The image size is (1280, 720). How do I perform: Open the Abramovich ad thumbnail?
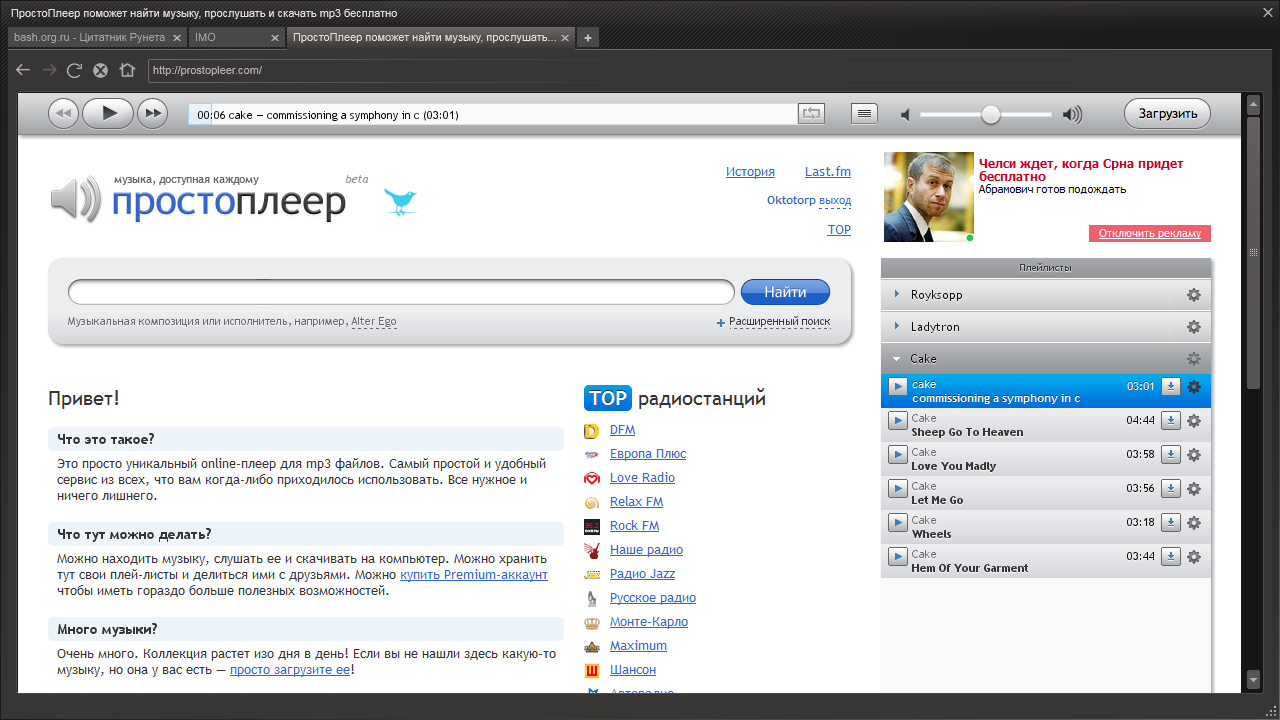click(x=928, y=197)
